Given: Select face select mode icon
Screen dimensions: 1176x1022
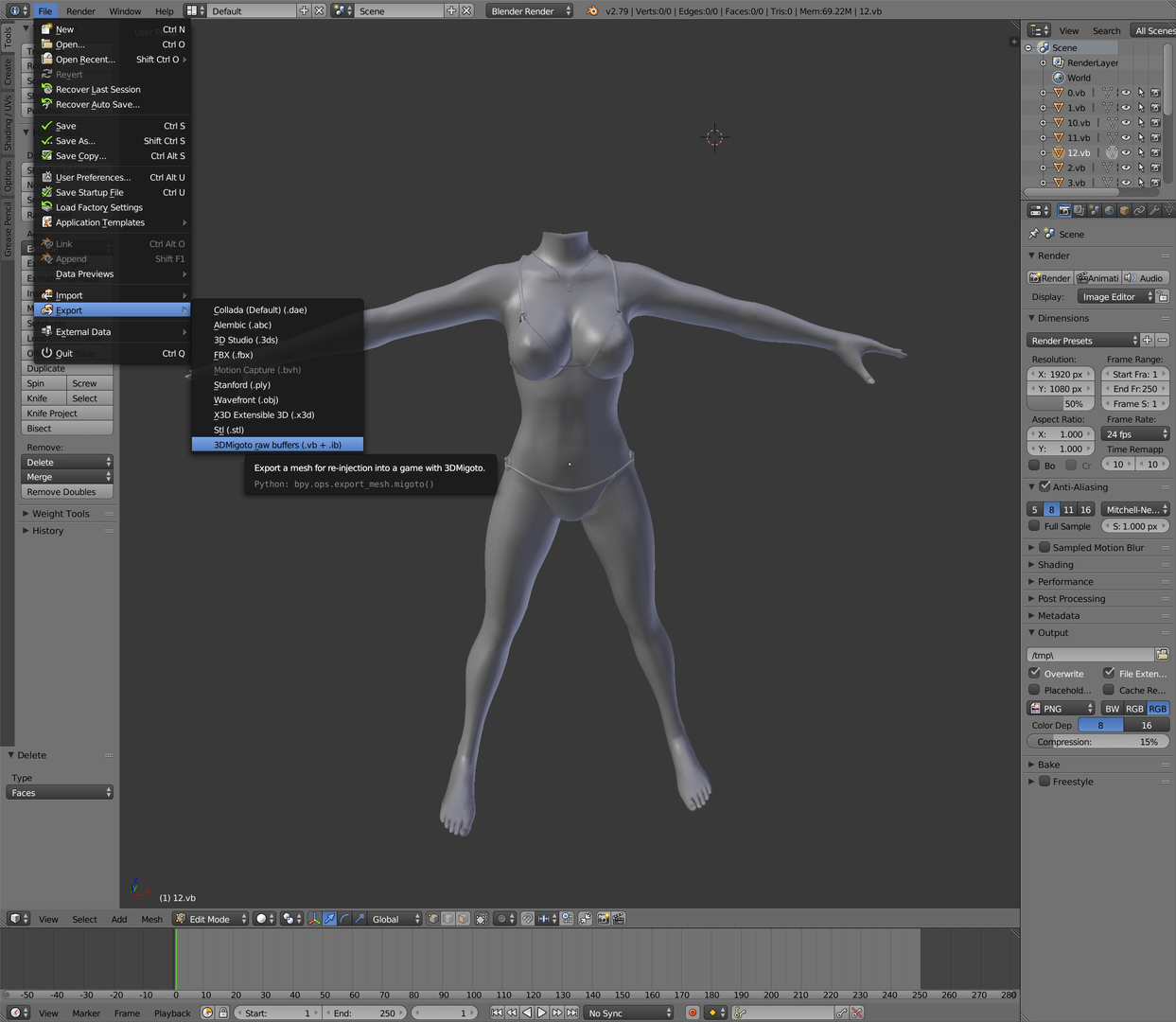Looking at the screenshot, I should (463, 919).
